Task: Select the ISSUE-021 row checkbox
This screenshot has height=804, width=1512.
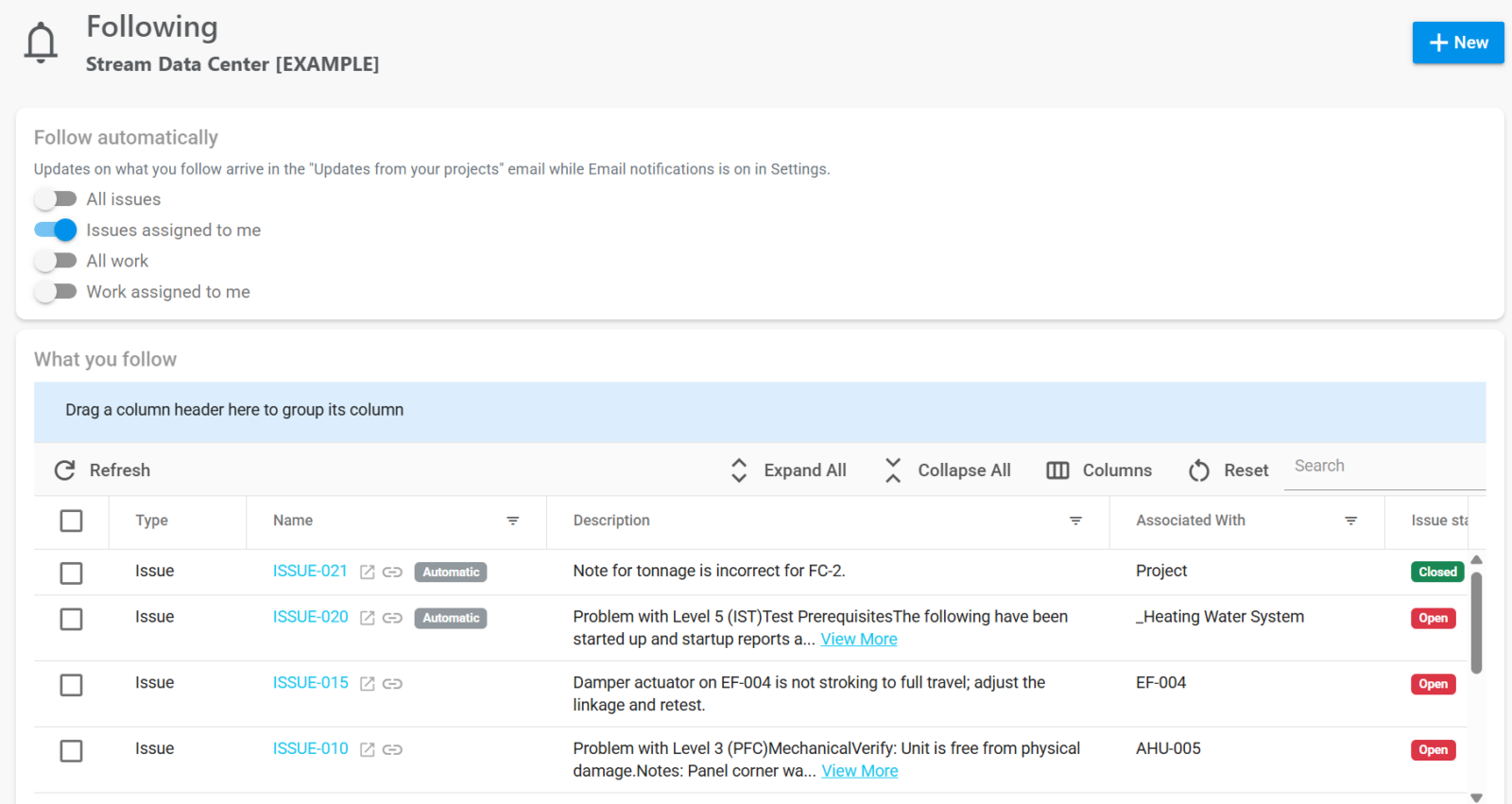Action: click(71, 573)
